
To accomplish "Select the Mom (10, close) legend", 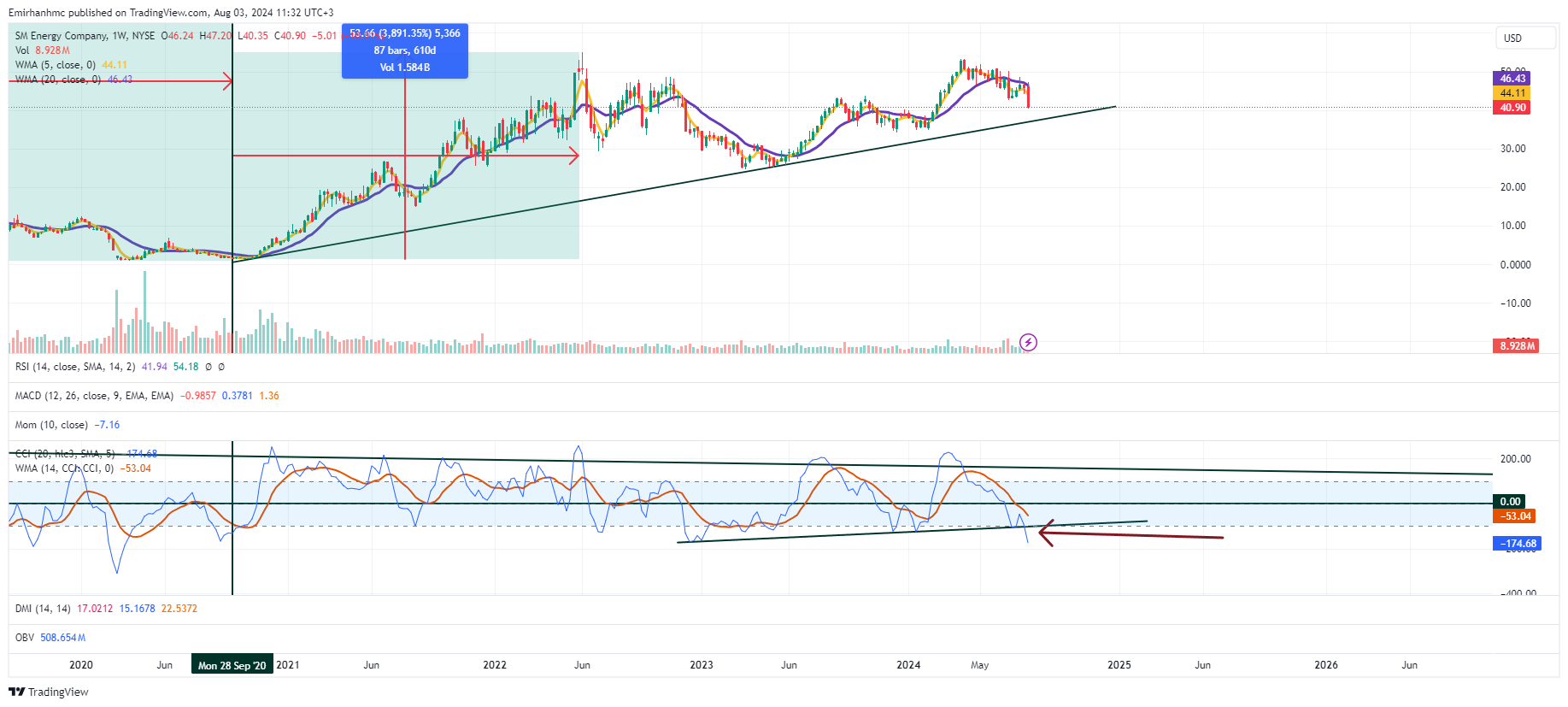I will [68, 425].
